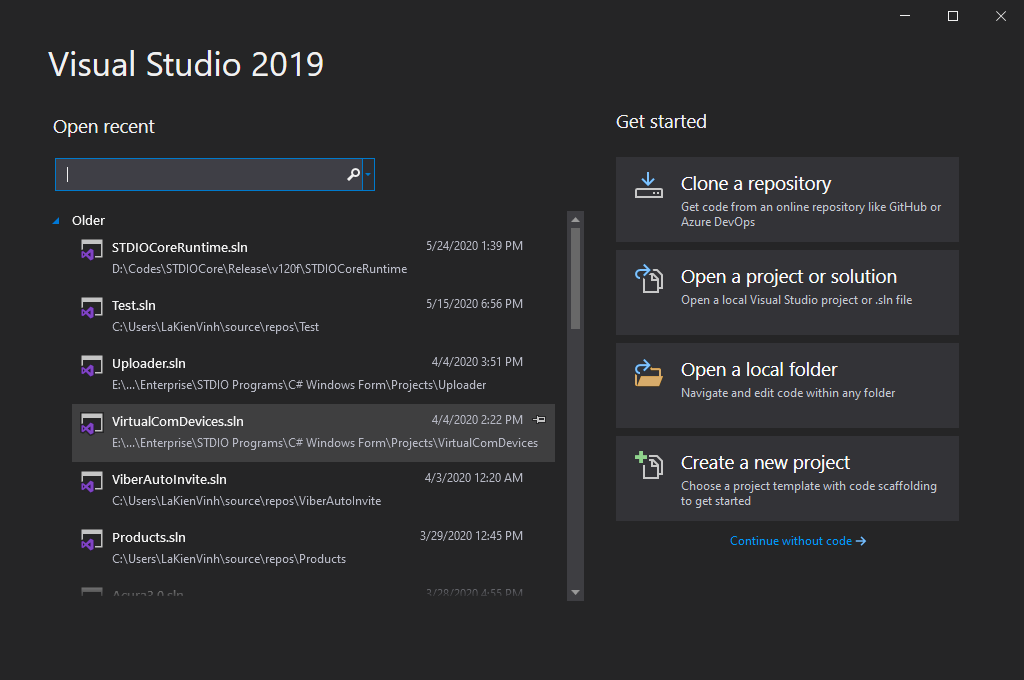Image resolution: width=1024 pixels, height=680 pixels.
Task: Click the Create a new project plus icon
Action: (648, 465)
